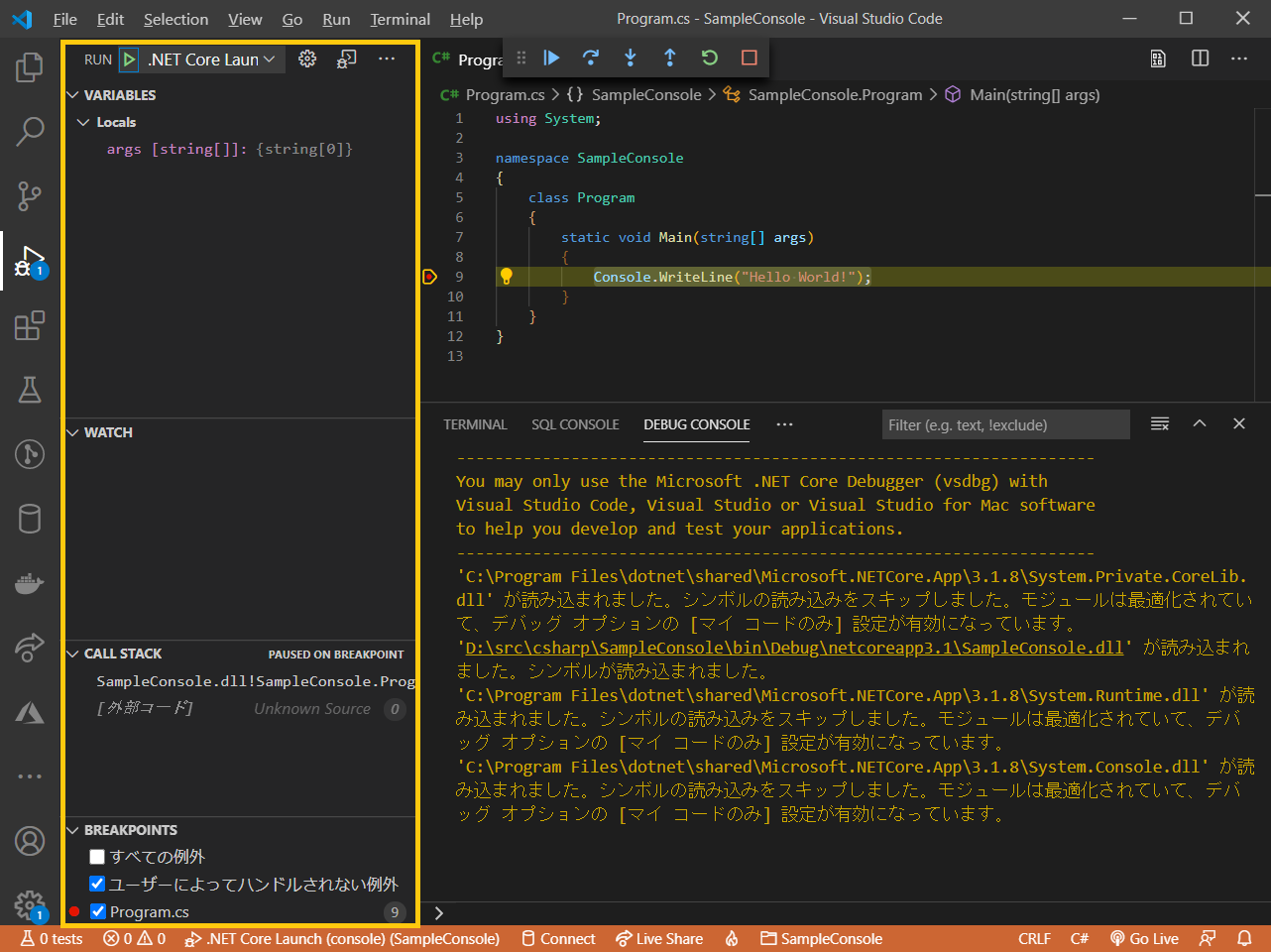This screenshot has height=952, width=1271.
Task: Click Go Live in the status bar
Action: [x=1144, y=939]
